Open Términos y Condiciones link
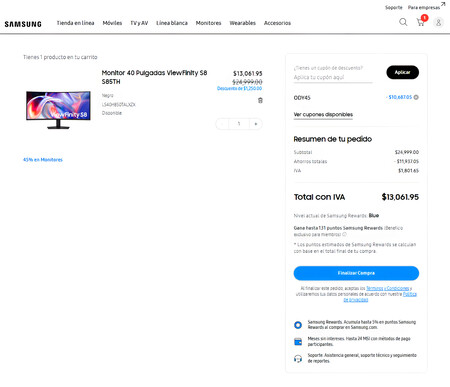Screen dimensions: 450x387 click(387, 288)
